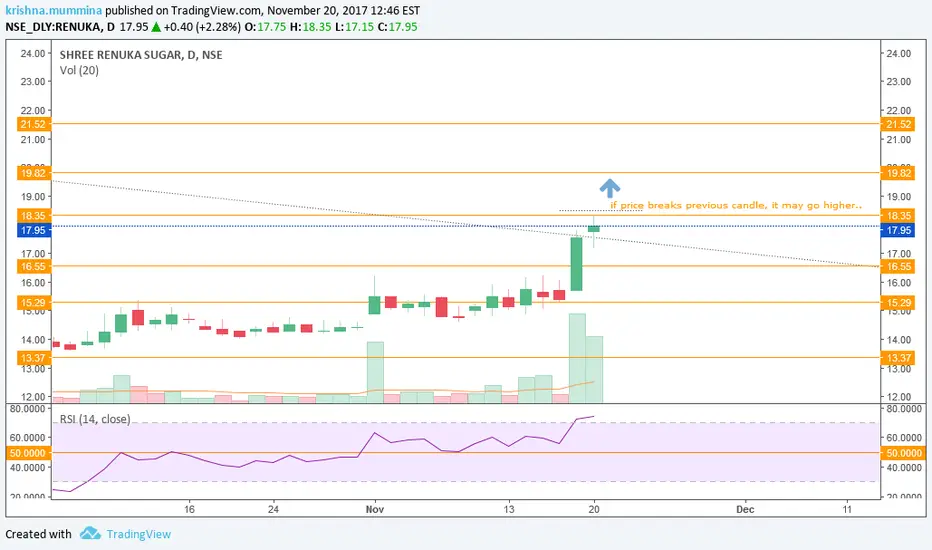Viewport: 932px width, 550px height.
Task: Click the orange 'if price breaks previous candle' note
Action: [736, 205]
